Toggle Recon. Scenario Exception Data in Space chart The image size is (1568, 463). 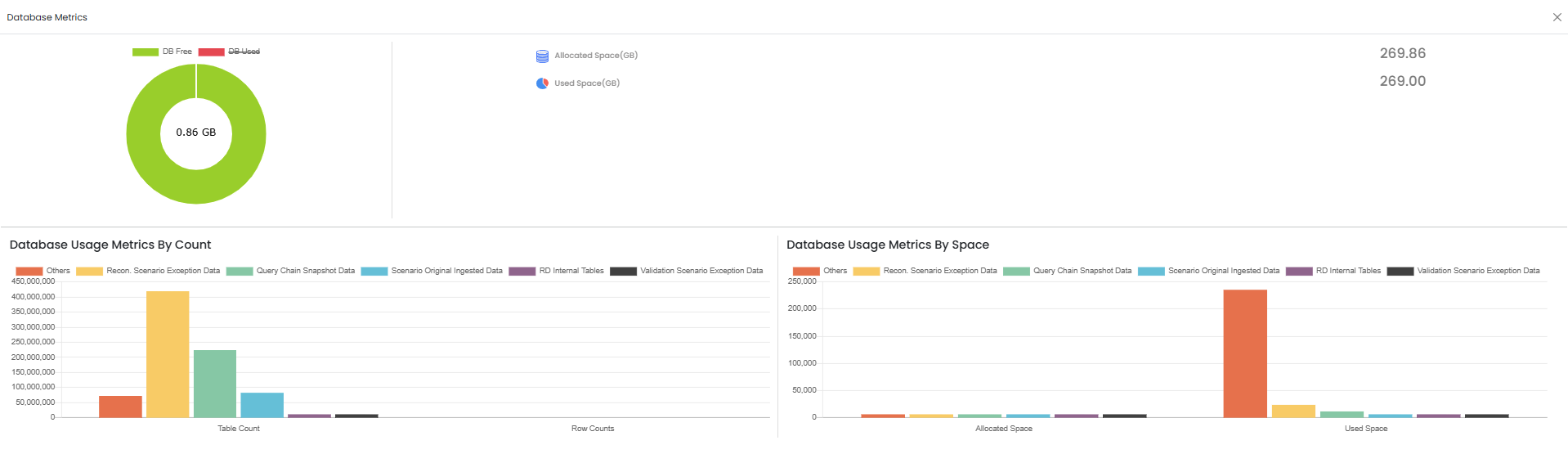[x=925, y=271]
